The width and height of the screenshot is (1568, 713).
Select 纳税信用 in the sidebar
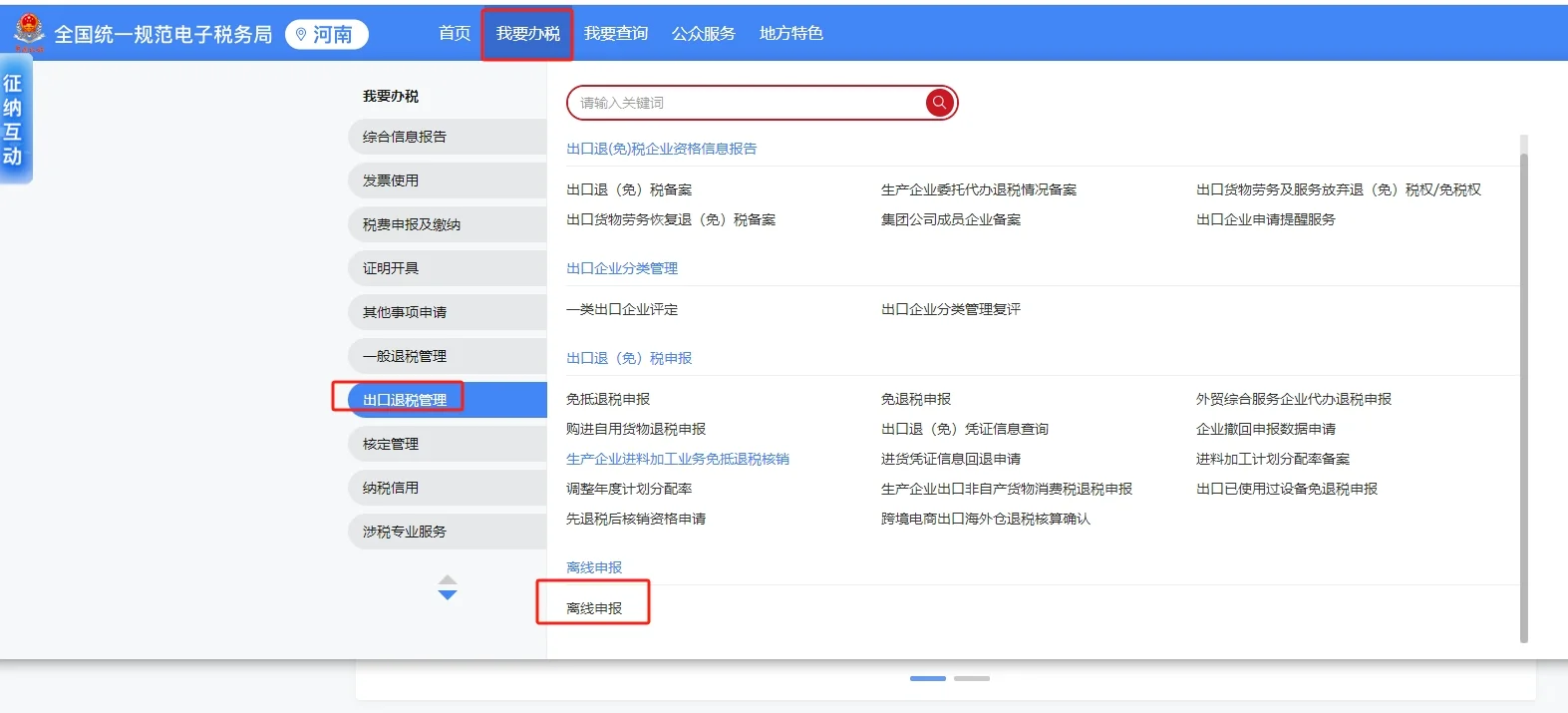point(448,488)
